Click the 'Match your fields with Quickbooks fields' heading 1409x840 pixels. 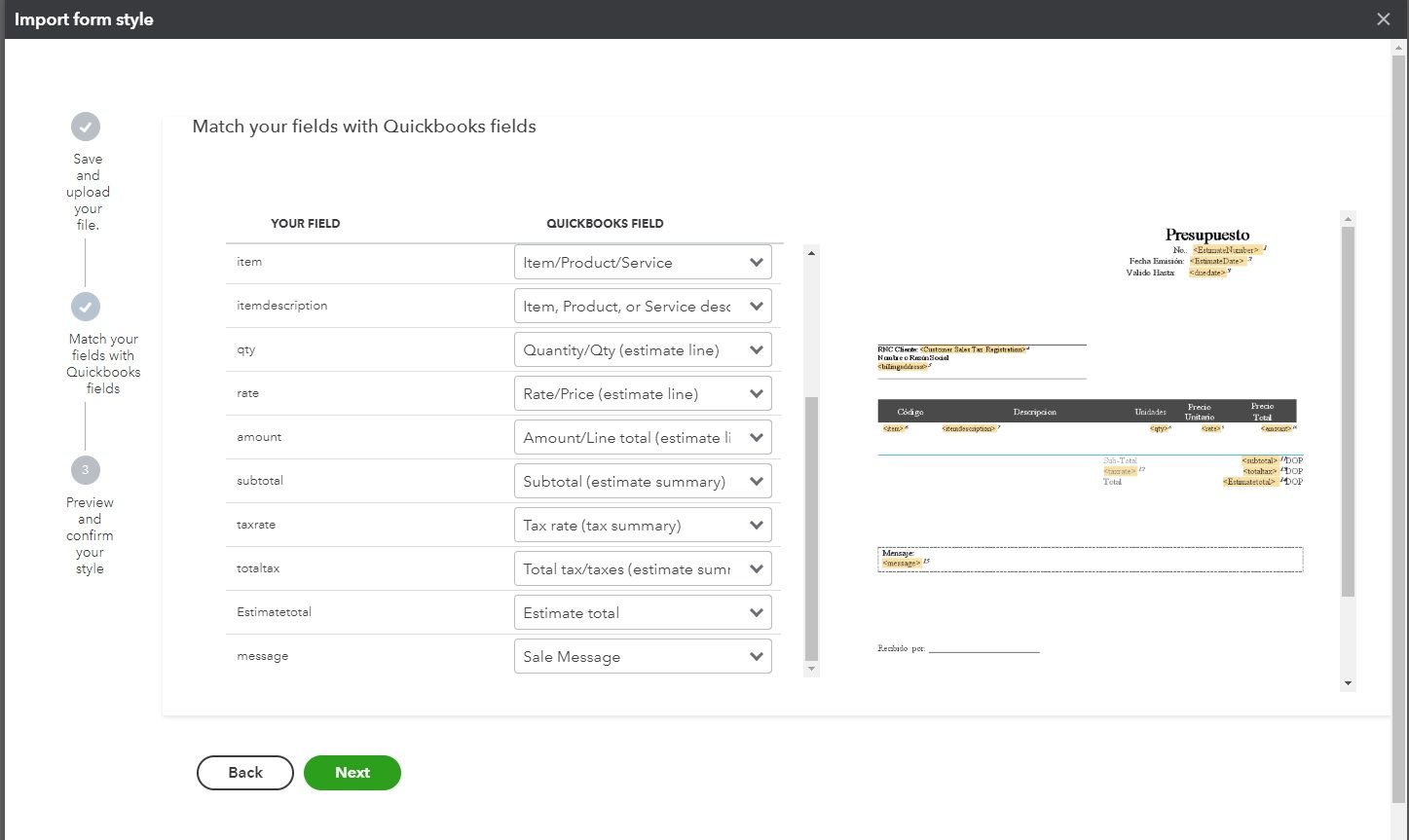pos(364,127)
